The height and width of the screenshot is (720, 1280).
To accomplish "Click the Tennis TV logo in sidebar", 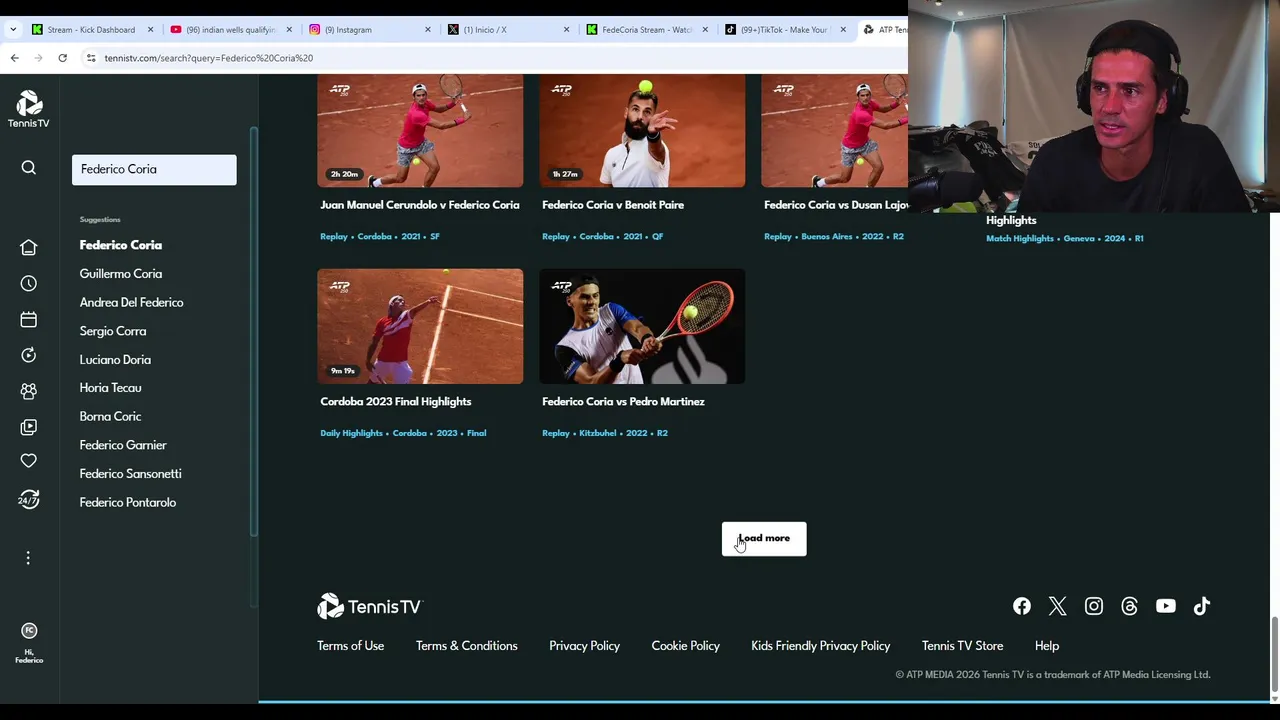I will 29,109.
